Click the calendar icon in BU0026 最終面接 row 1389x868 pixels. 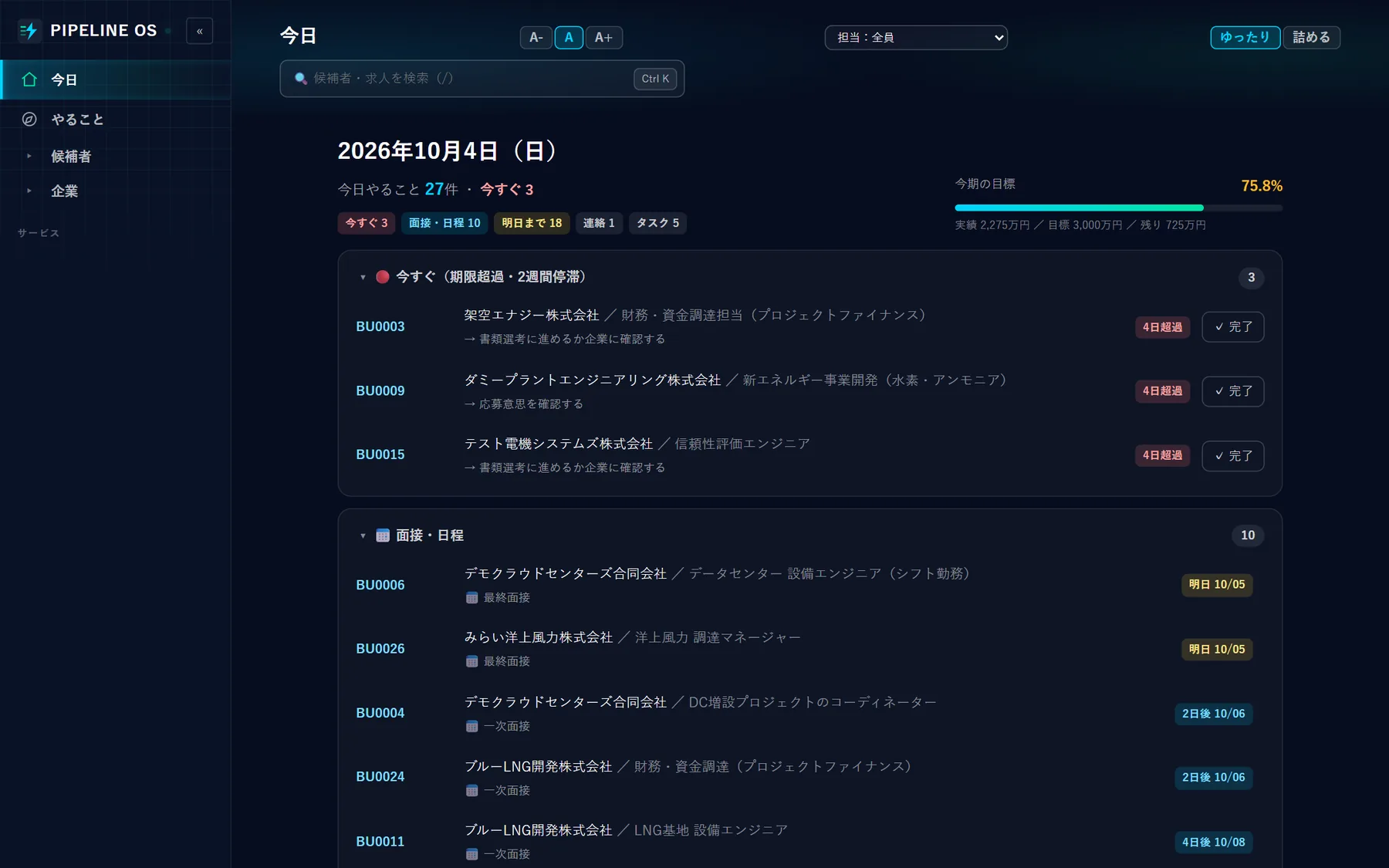pos(471,661)
